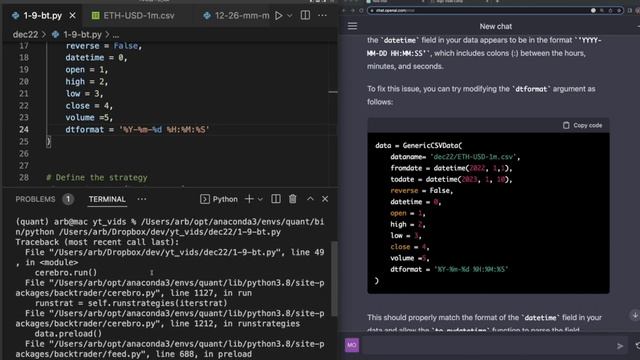Click the New chat title
The width and height of the screenshot is (640, 360).
pos(496,26)
